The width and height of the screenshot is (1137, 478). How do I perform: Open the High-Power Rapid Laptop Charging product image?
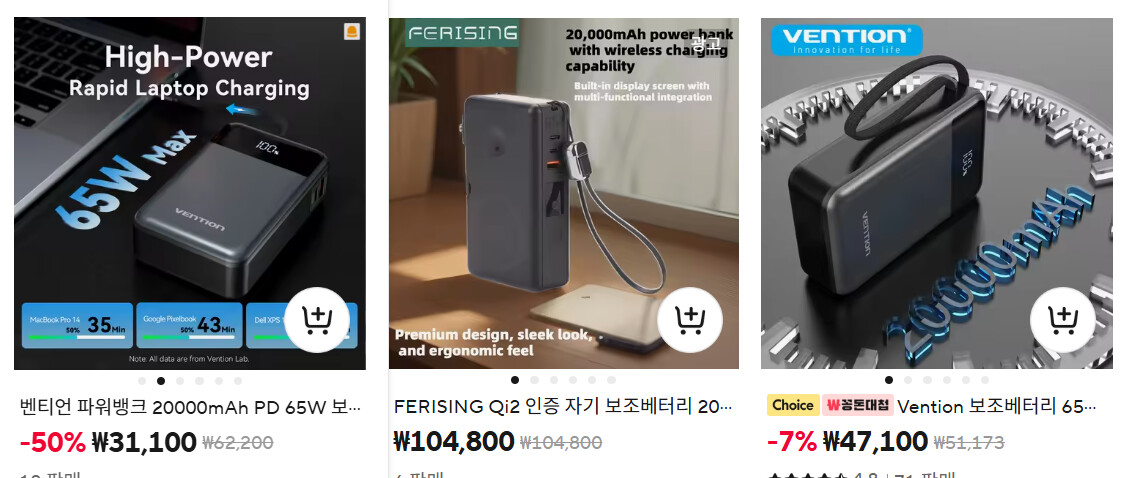[x=190, y=194]
